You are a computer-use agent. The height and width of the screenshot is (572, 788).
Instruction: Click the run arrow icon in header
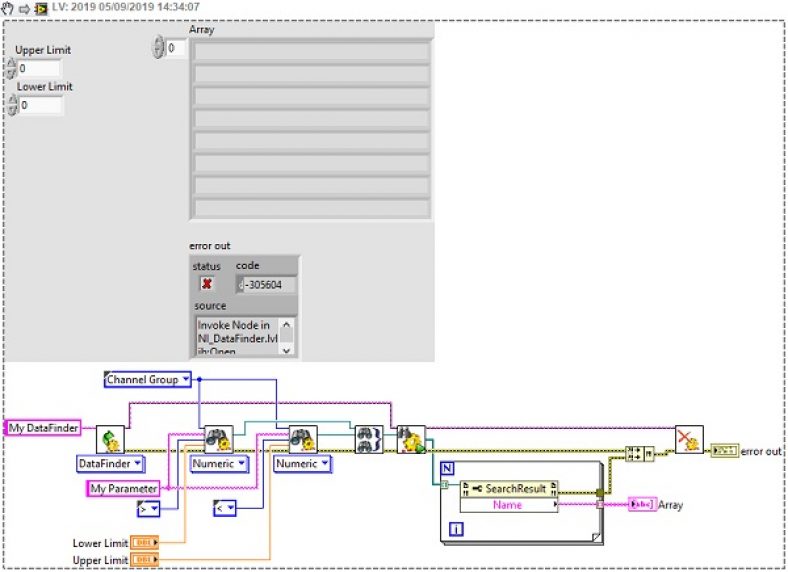[x=24, y=9]
